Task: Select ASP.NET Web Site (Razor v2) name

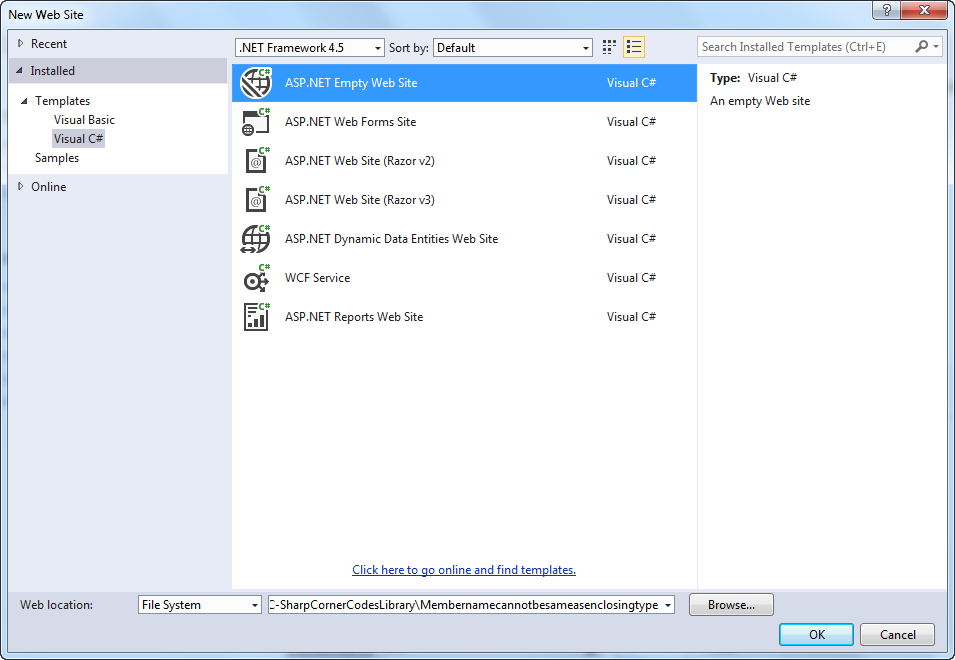Action: click(x=359, y=161)
